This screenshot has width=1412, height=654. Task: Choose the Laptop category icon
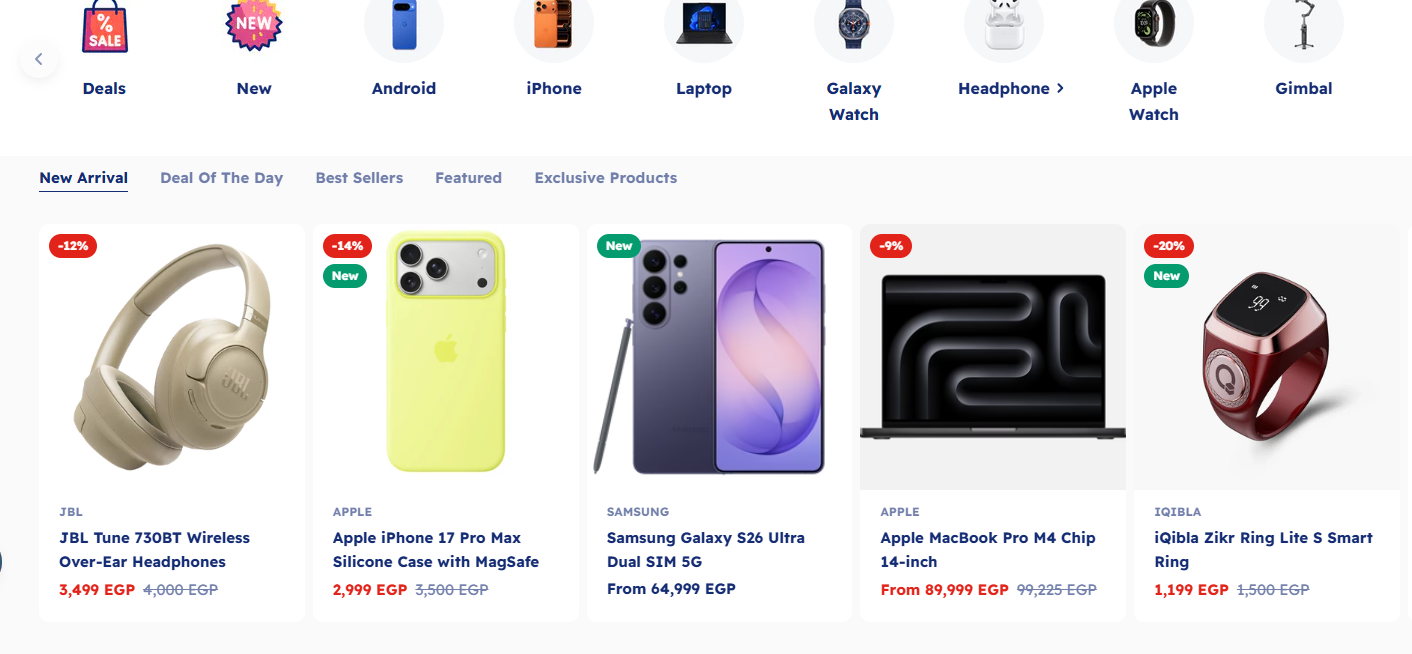pyautogui.click(x=704, y=24)
